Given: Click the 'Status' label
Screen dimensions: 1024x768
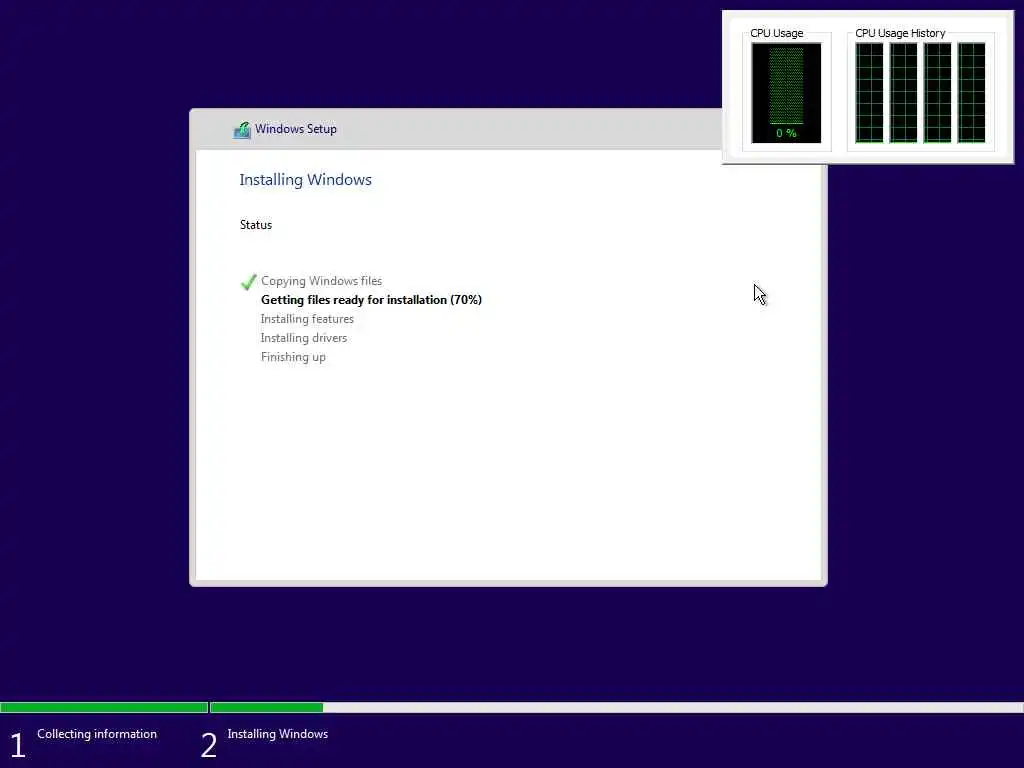Looking at the screenshot, I should coord(256,225).
